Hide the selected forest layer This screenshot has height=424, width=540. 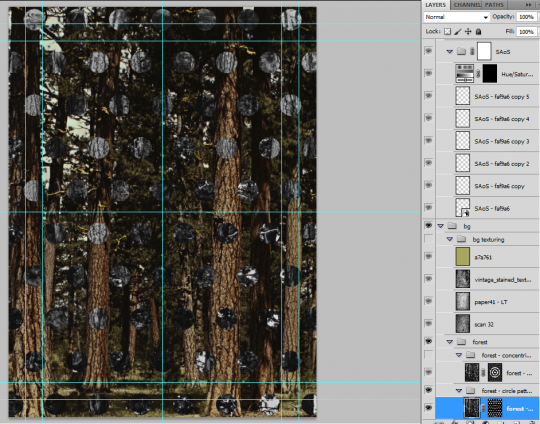click(x=428, y=408)
